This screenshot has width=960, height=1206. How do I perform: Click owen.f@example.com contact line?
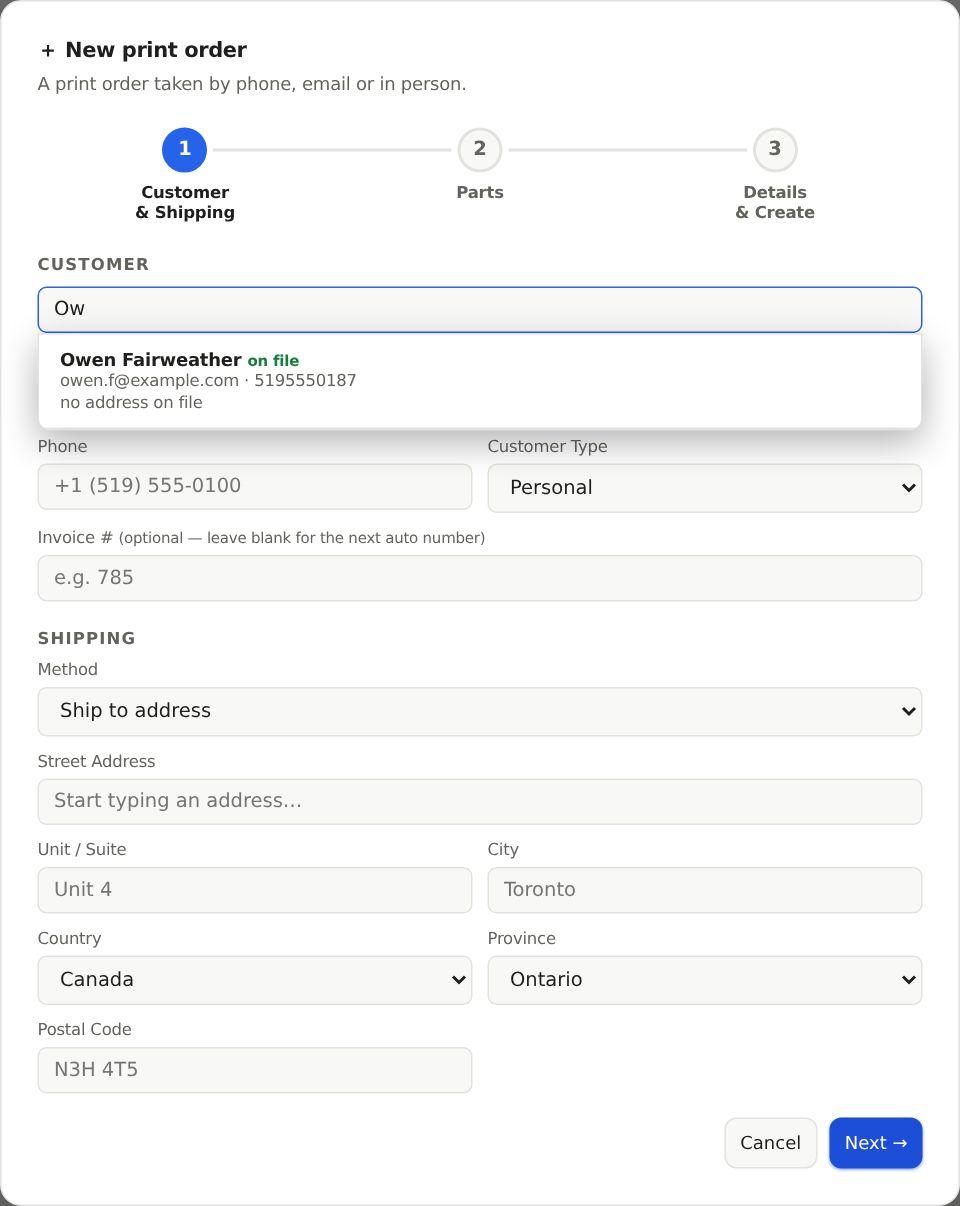tap(208, 381)
